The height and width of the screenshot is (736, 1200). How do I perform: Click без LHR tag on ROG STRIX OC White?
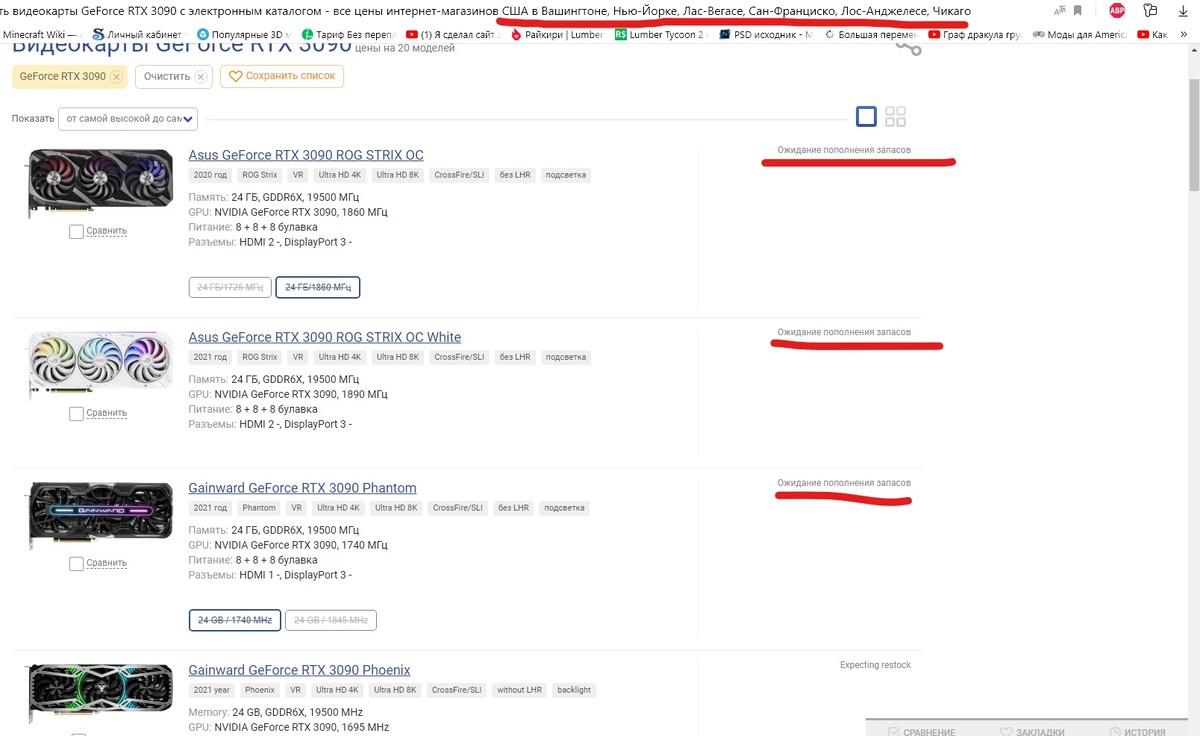[515, 357]
